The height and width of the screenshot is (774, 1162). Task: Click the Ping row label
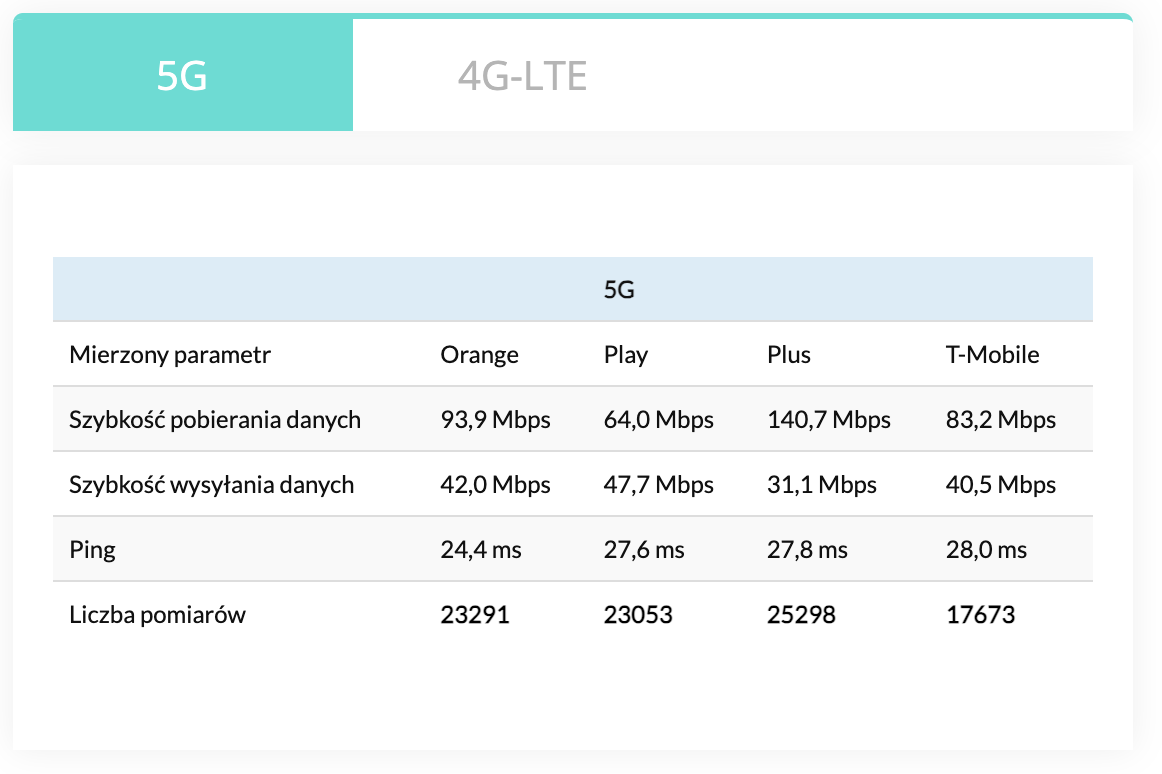point(92,550)
